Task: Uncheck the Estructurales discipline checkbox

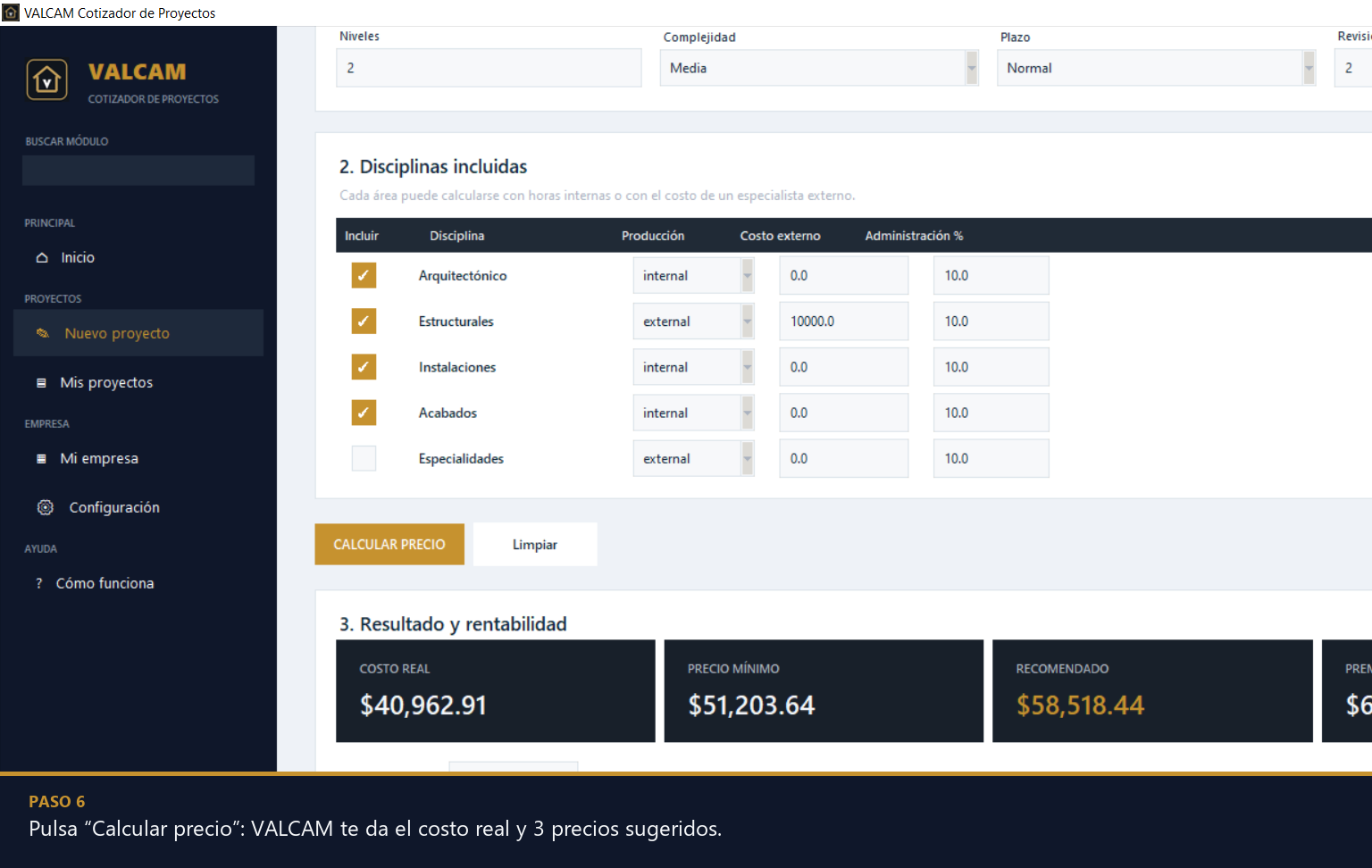Action: [364, 321]
